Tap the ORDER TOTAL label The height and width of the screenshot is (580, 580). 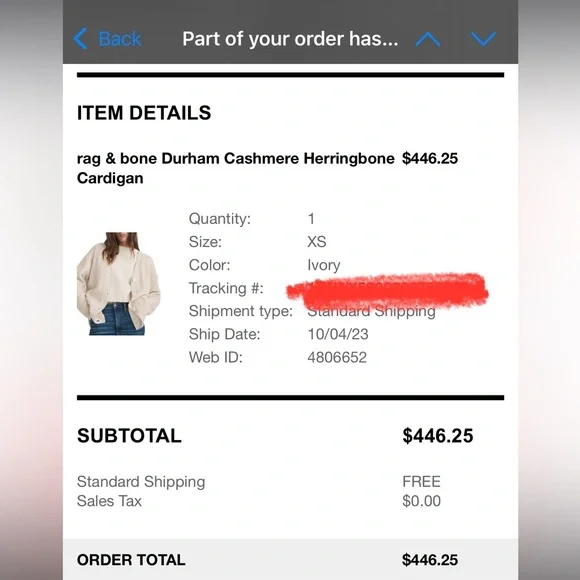[x=131, y=560]
